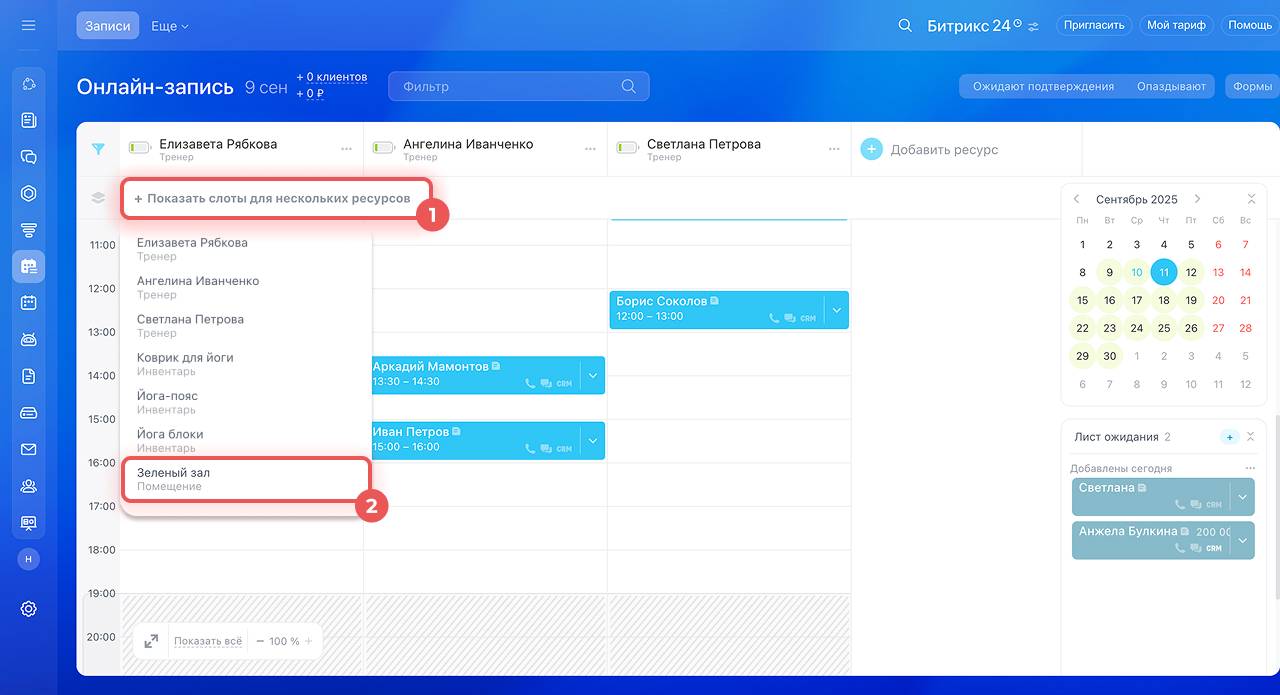Decrease zoom with the minus button
This screenshot has width=1280, height=695.
pyautogui.click(x=260, y=641)
